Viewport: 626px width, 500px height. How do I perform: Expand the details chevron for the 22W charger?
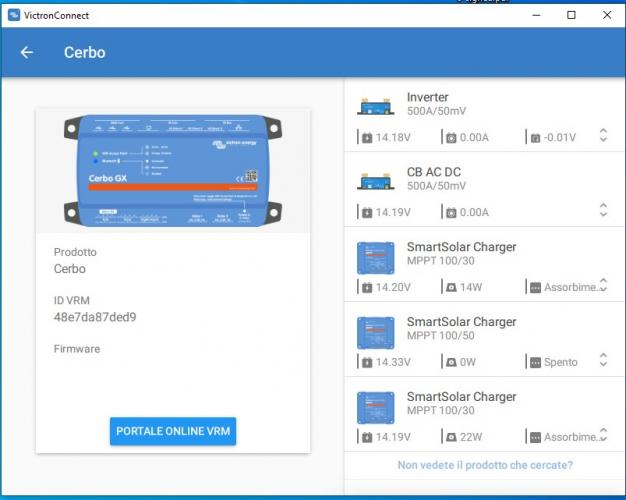[x=603, y=434]
